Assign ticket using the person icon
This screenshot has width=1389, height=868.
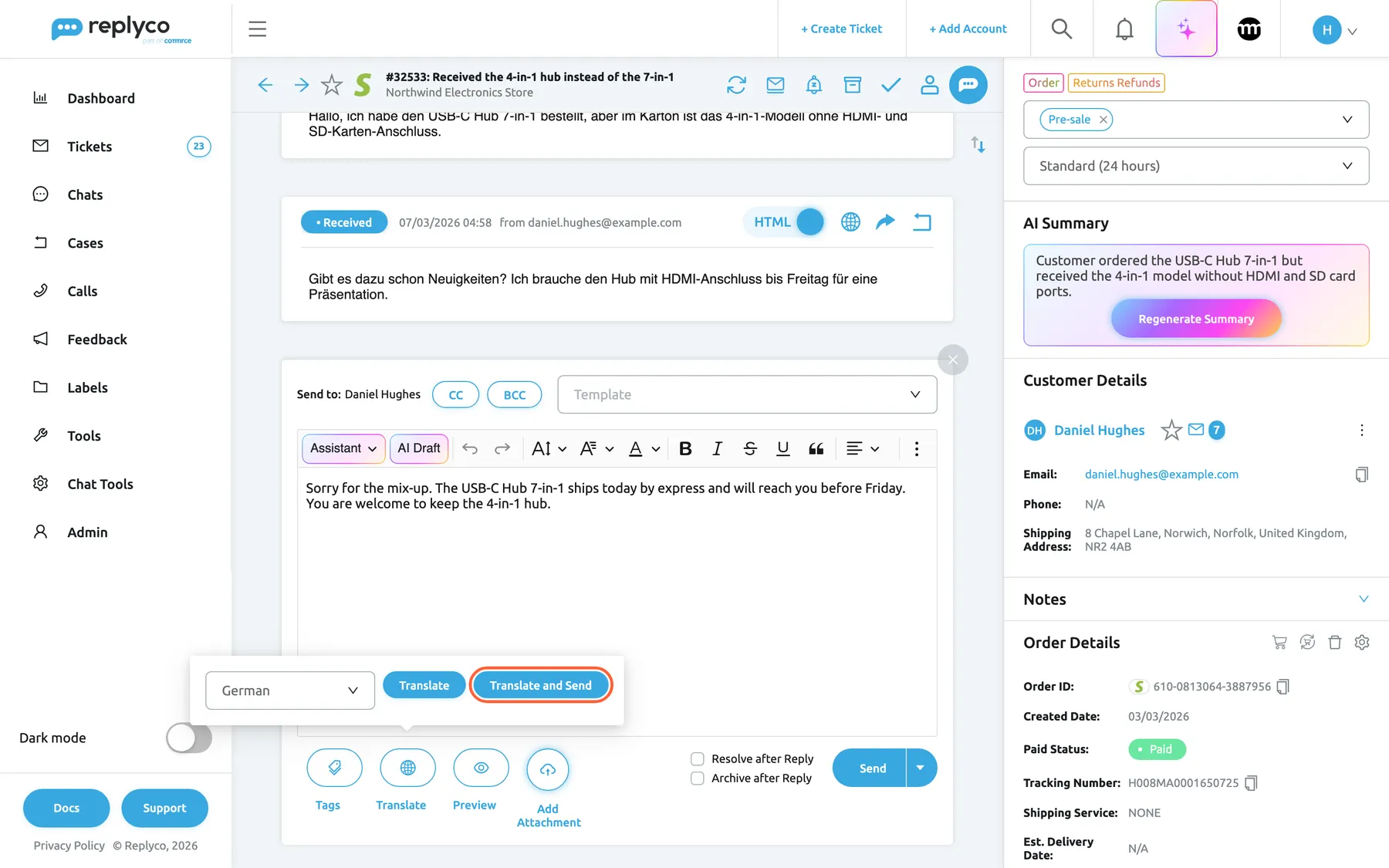pos(930,85)
